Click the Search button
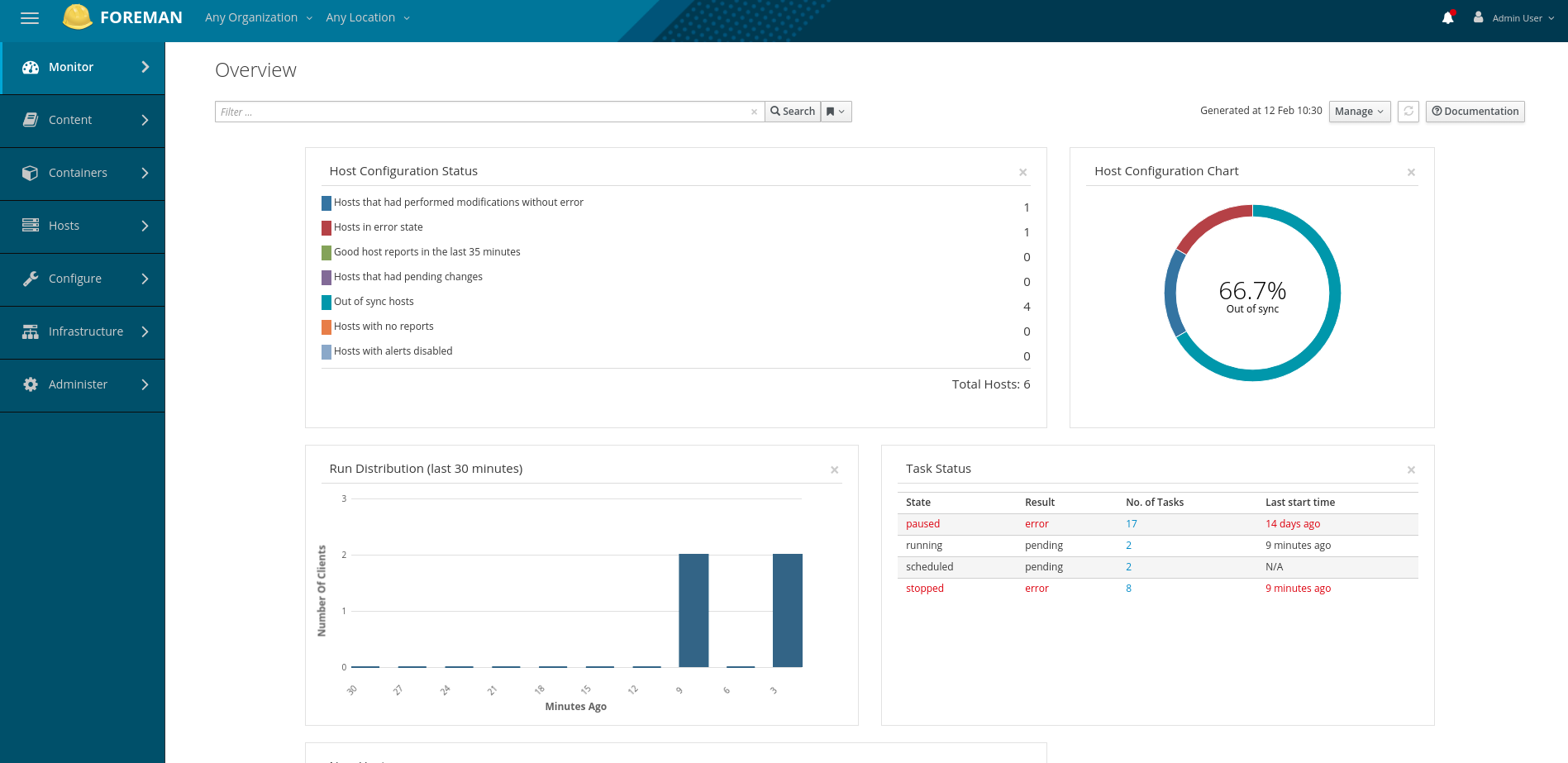 point(793,112)
